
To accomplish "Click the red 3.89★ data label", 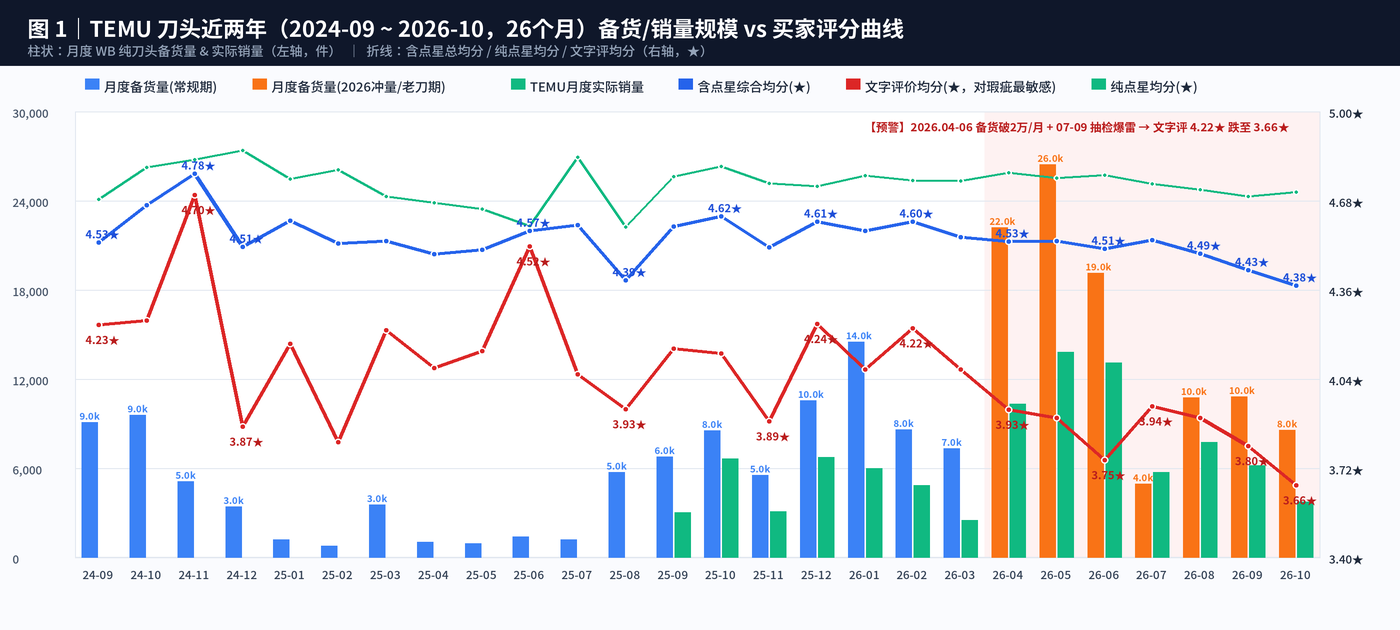I will pyautogui.click(x=772, y=437).
